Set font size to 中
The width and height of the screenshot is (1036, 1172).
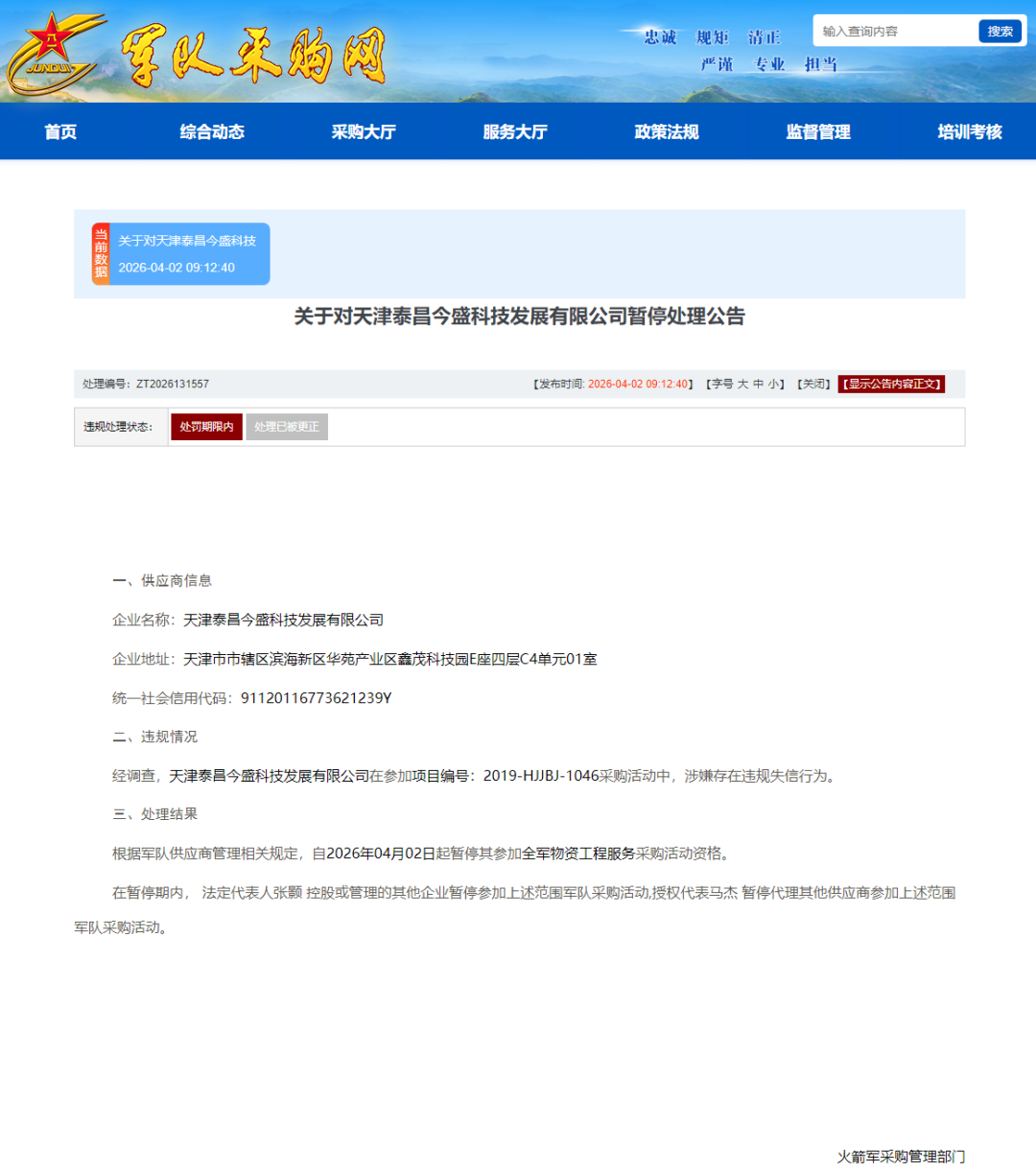coord(758,384)
